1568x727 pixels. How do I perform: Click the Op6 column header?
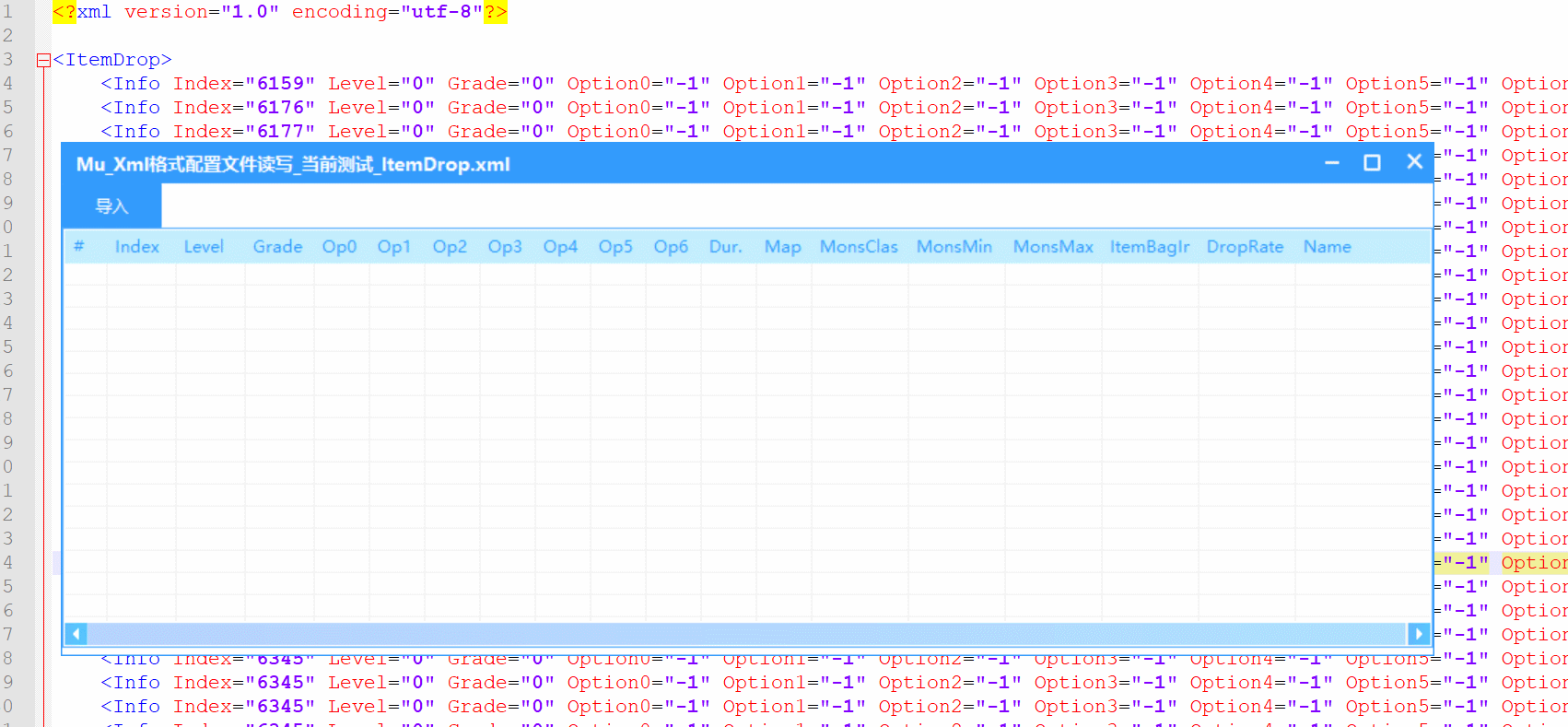(671, 247)
